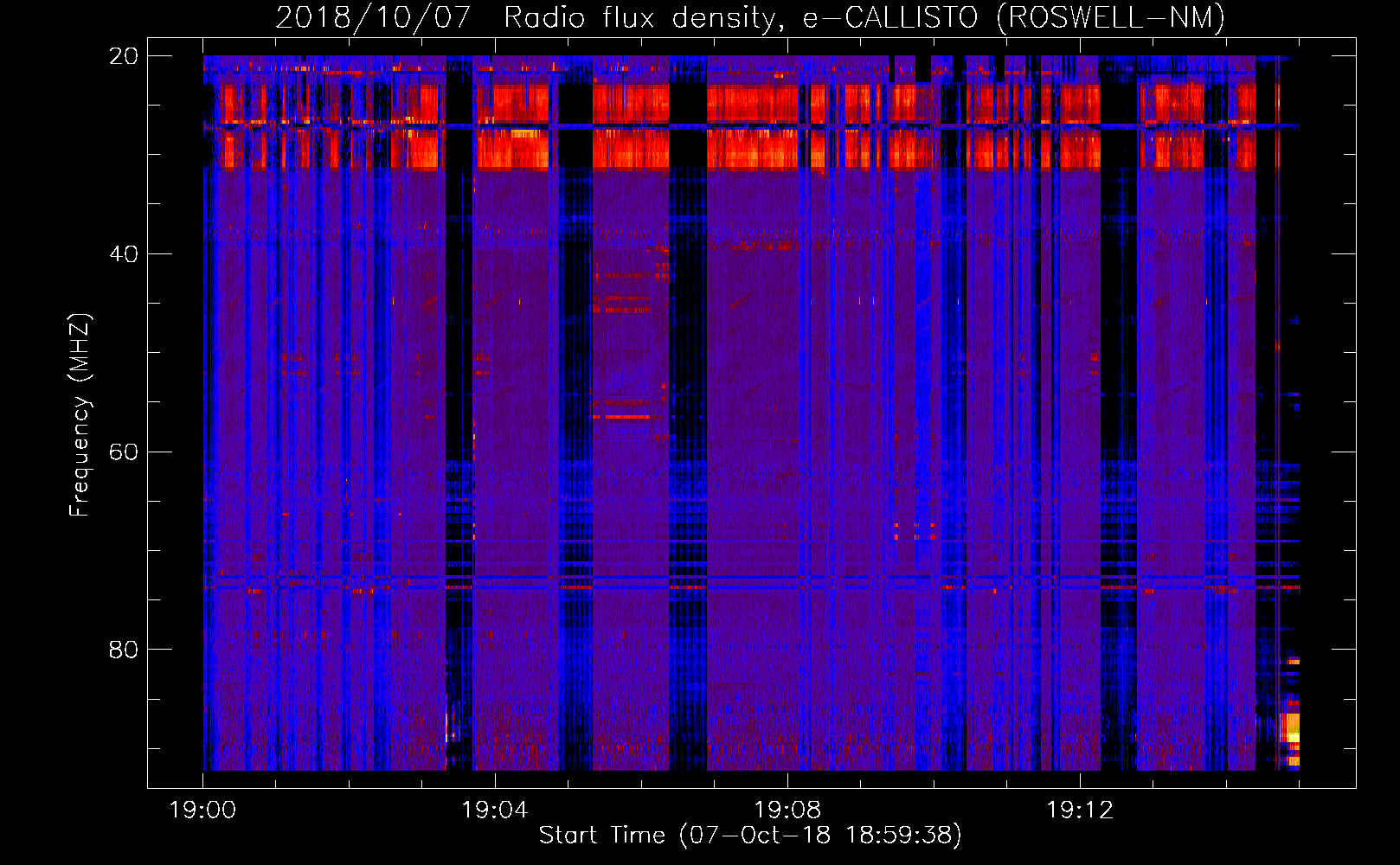Image resolution: width=1400 pixels, height=865 pixels.
Task: Select the 19:08 time tick label
Action: 787,811
